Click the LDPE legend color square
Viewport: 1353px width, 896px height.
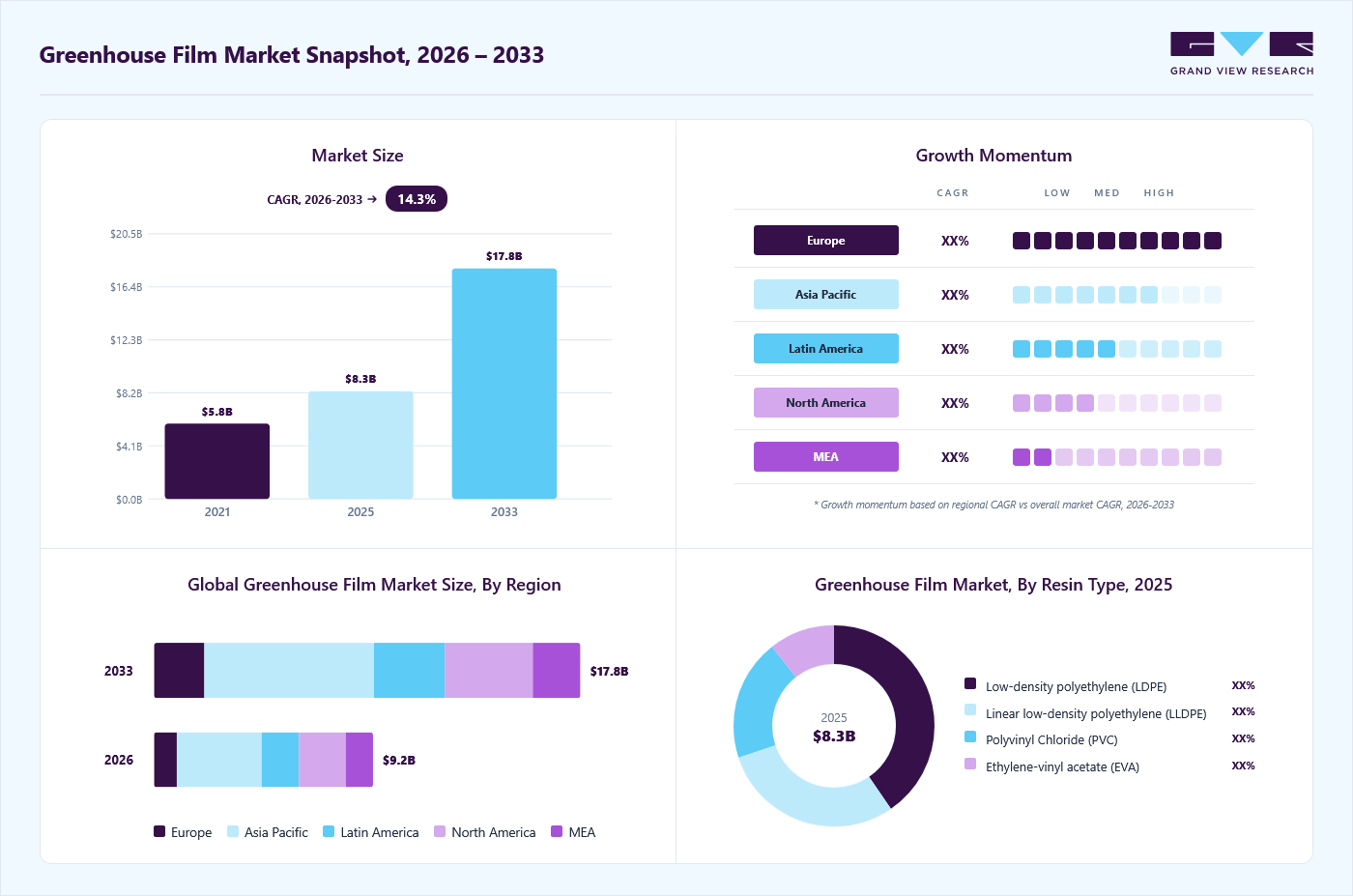point(970,683)
